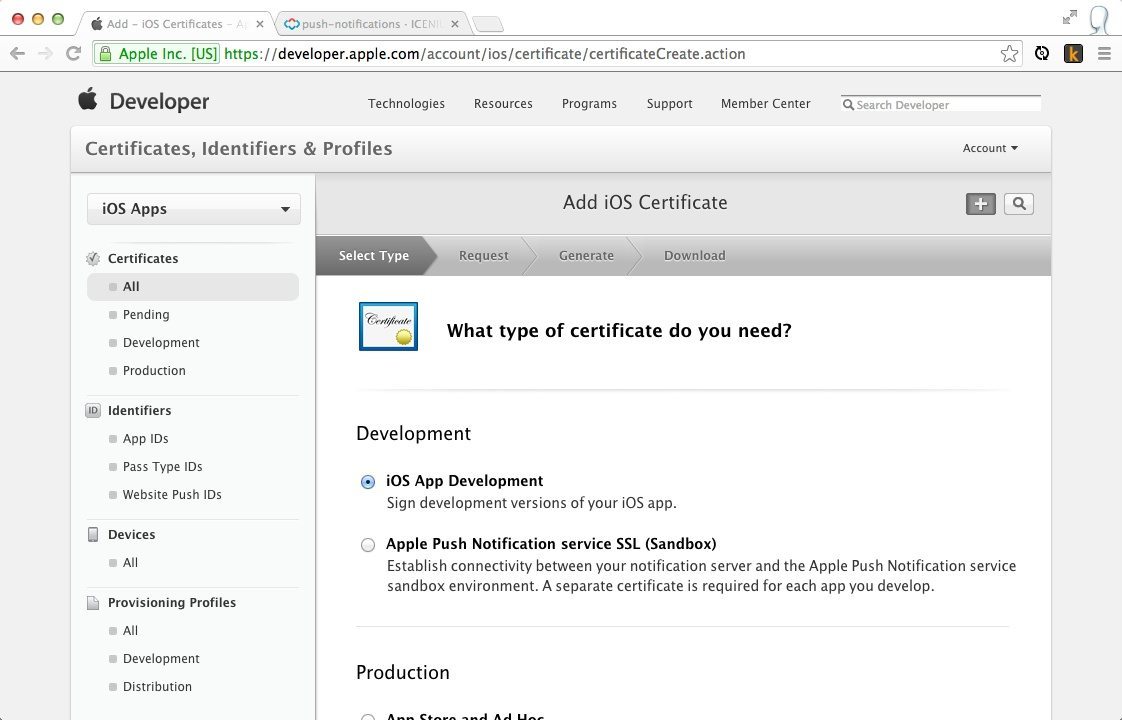This screenshot has height=720, width=1122.
Task: Open the iOS Apps platform dropdown
Action: [194, 209]
